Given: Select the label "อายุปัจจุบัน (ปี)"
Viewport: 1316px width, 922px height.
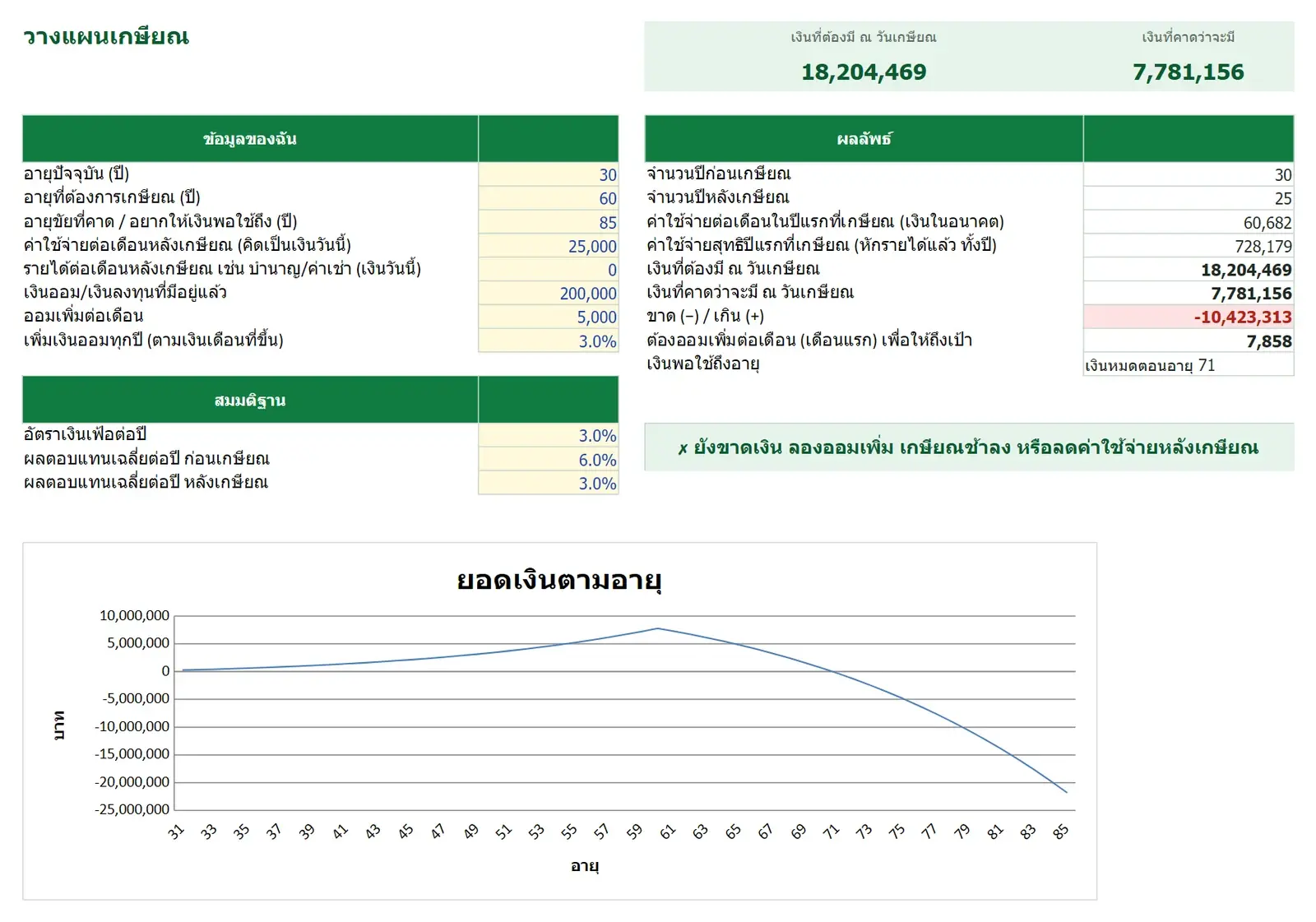Looking at the screenshot, I should point(76,174).
